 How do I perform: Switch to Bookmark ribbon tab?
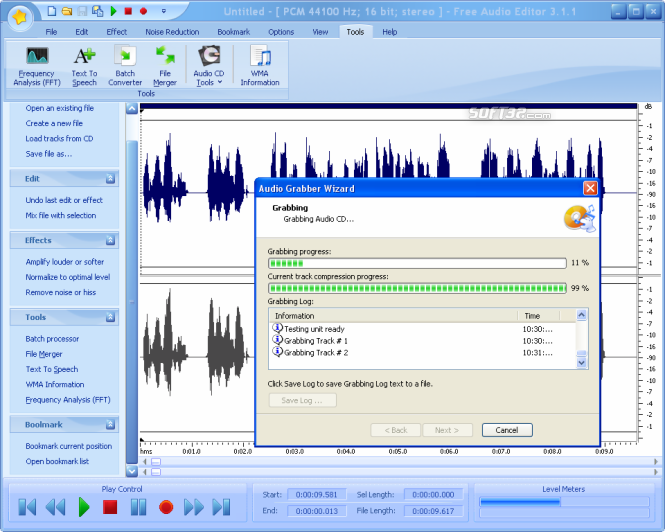pyautogui.click(x=234, y=32)
